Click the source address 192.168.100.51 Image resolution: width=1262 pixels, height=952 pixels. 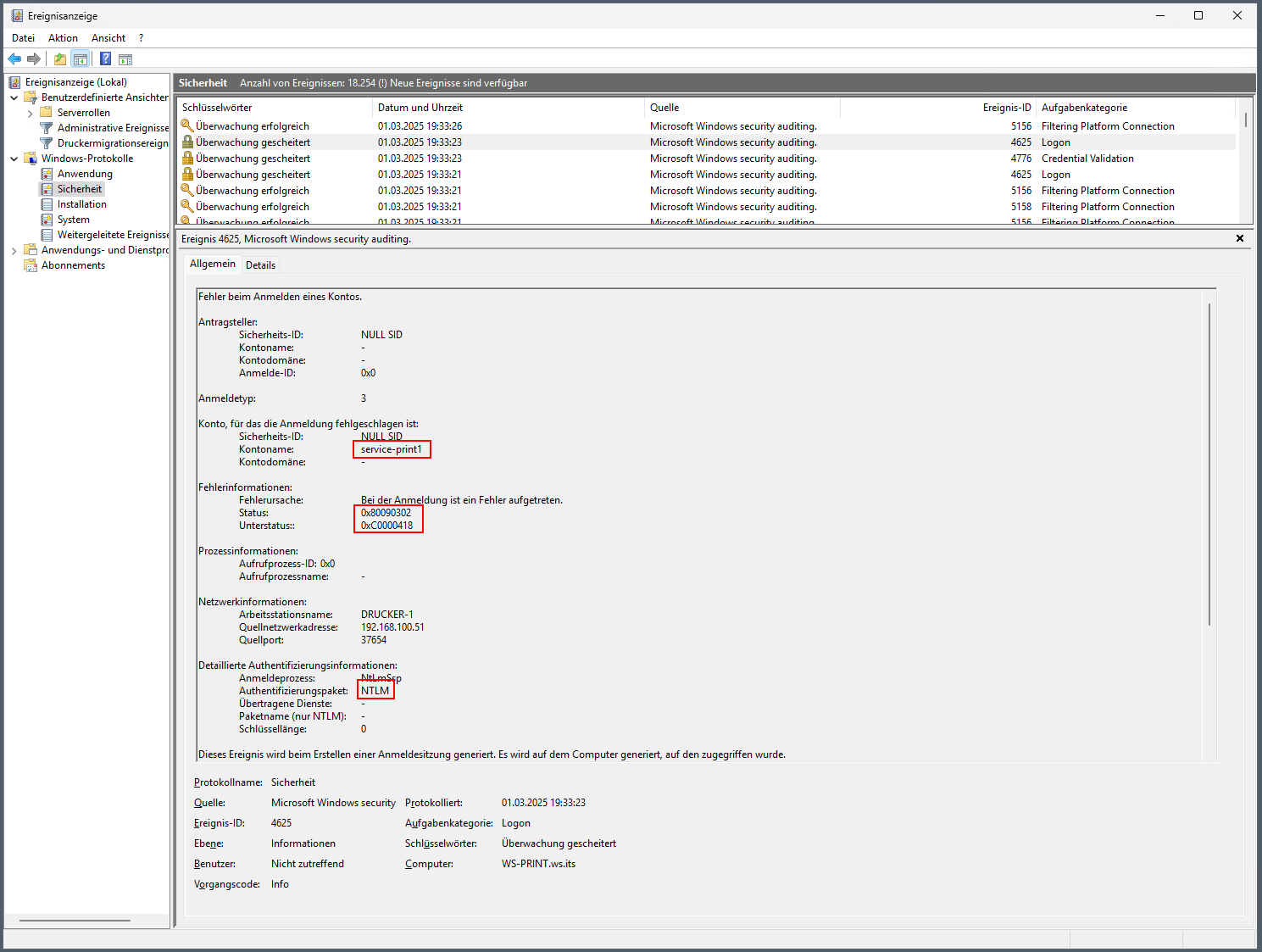coord(392,627)
